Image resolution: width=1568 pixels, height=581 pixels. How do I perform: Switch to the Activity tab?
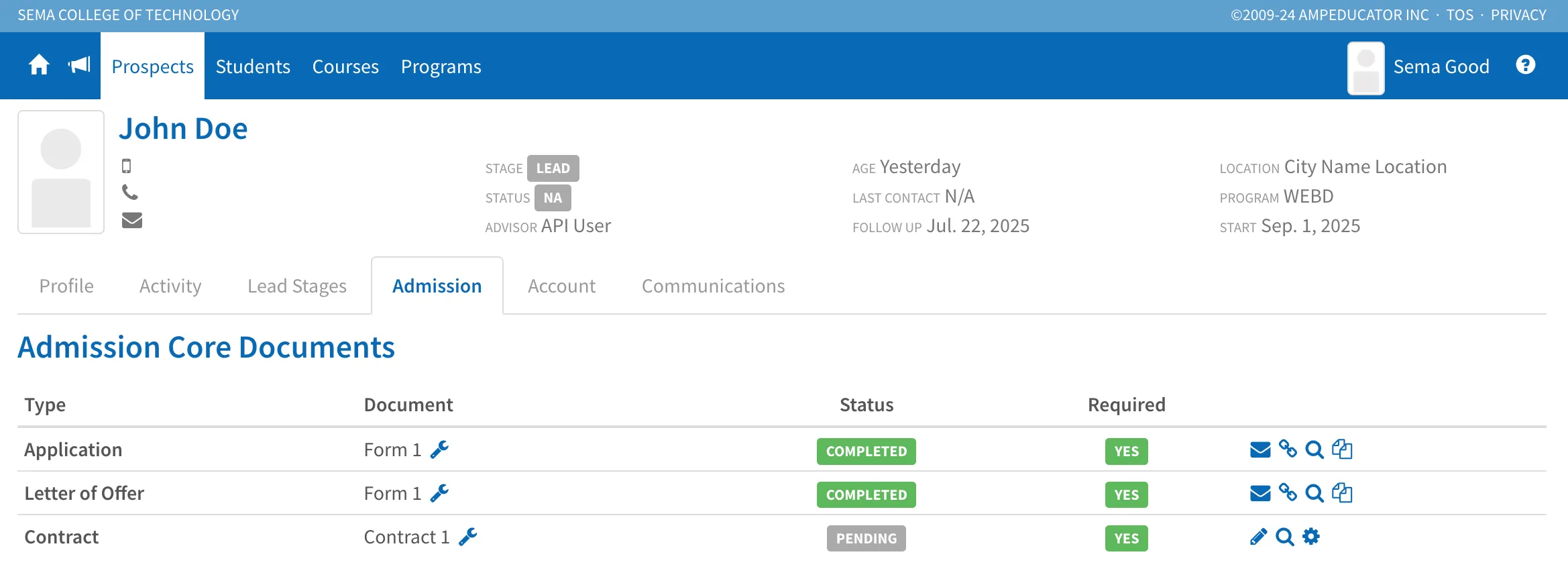coord(170,286)
